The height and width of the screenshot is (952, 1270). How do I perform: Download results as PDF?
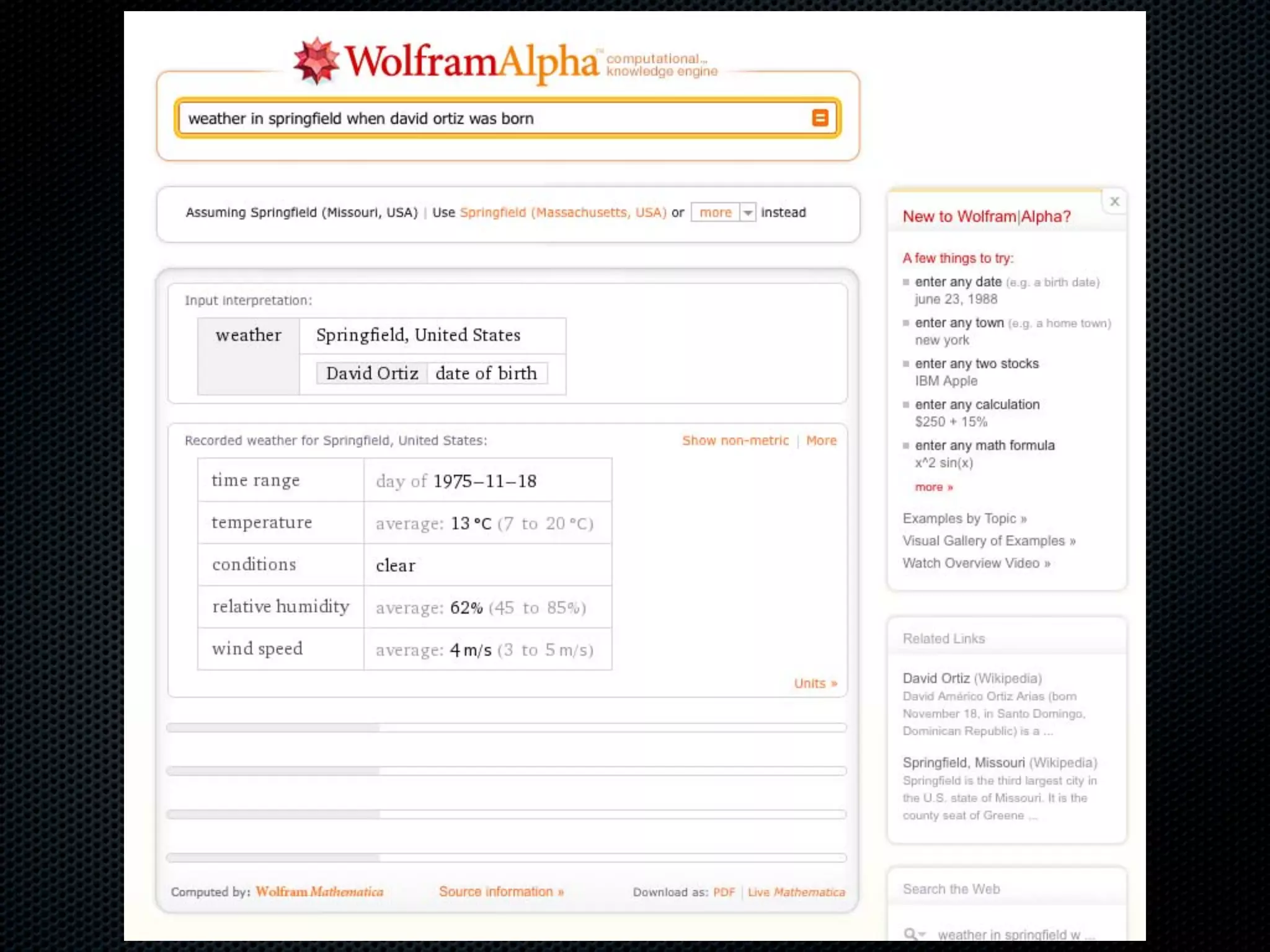(724, 892)
